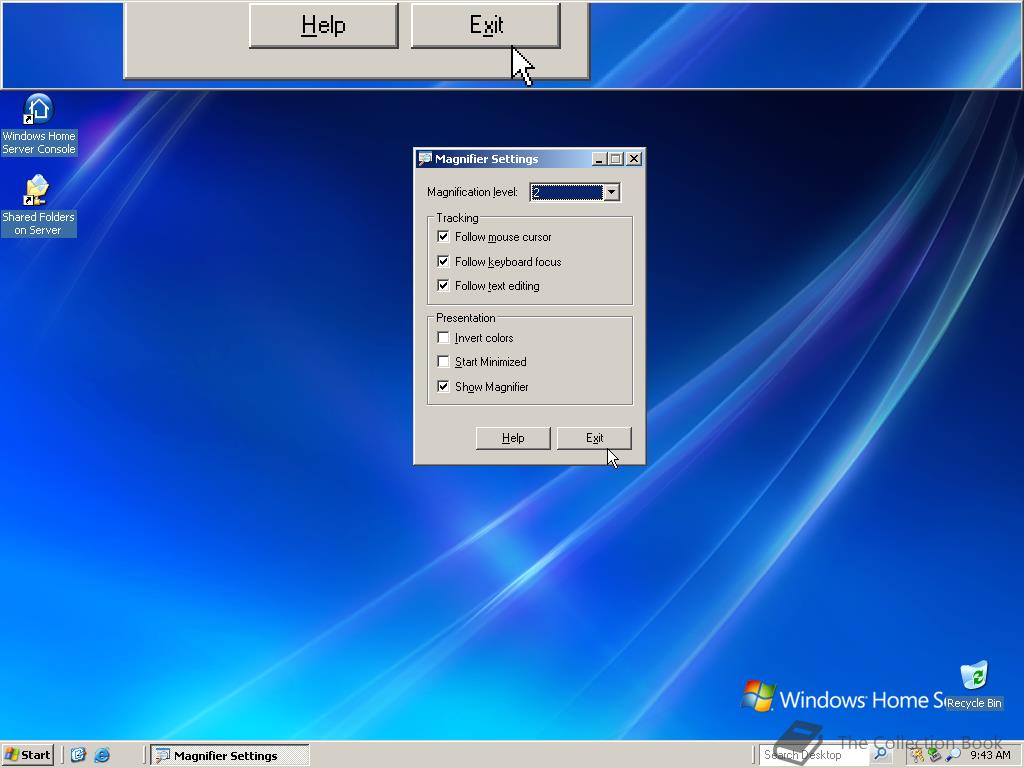Minimize the Magnifier Settings window
This screenshot has width=1024, height=768.
[x=599, y=159]
